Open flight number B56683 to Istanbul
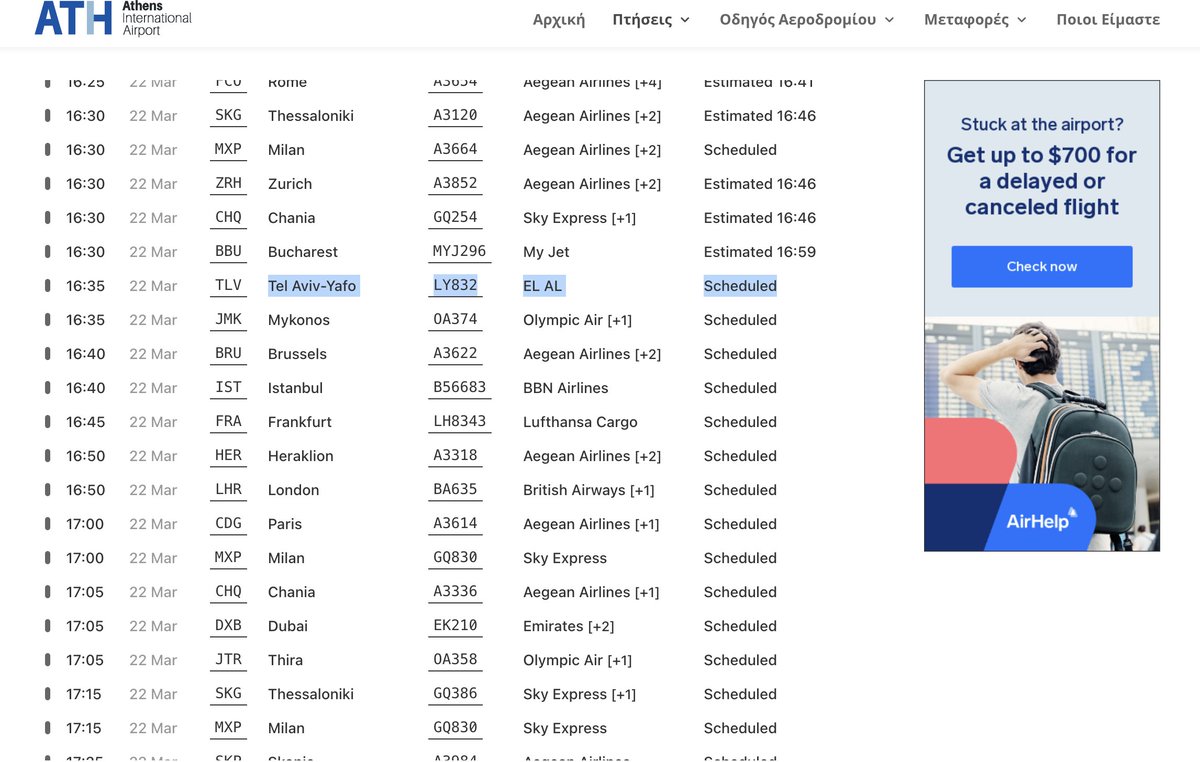 coord(459,388)
